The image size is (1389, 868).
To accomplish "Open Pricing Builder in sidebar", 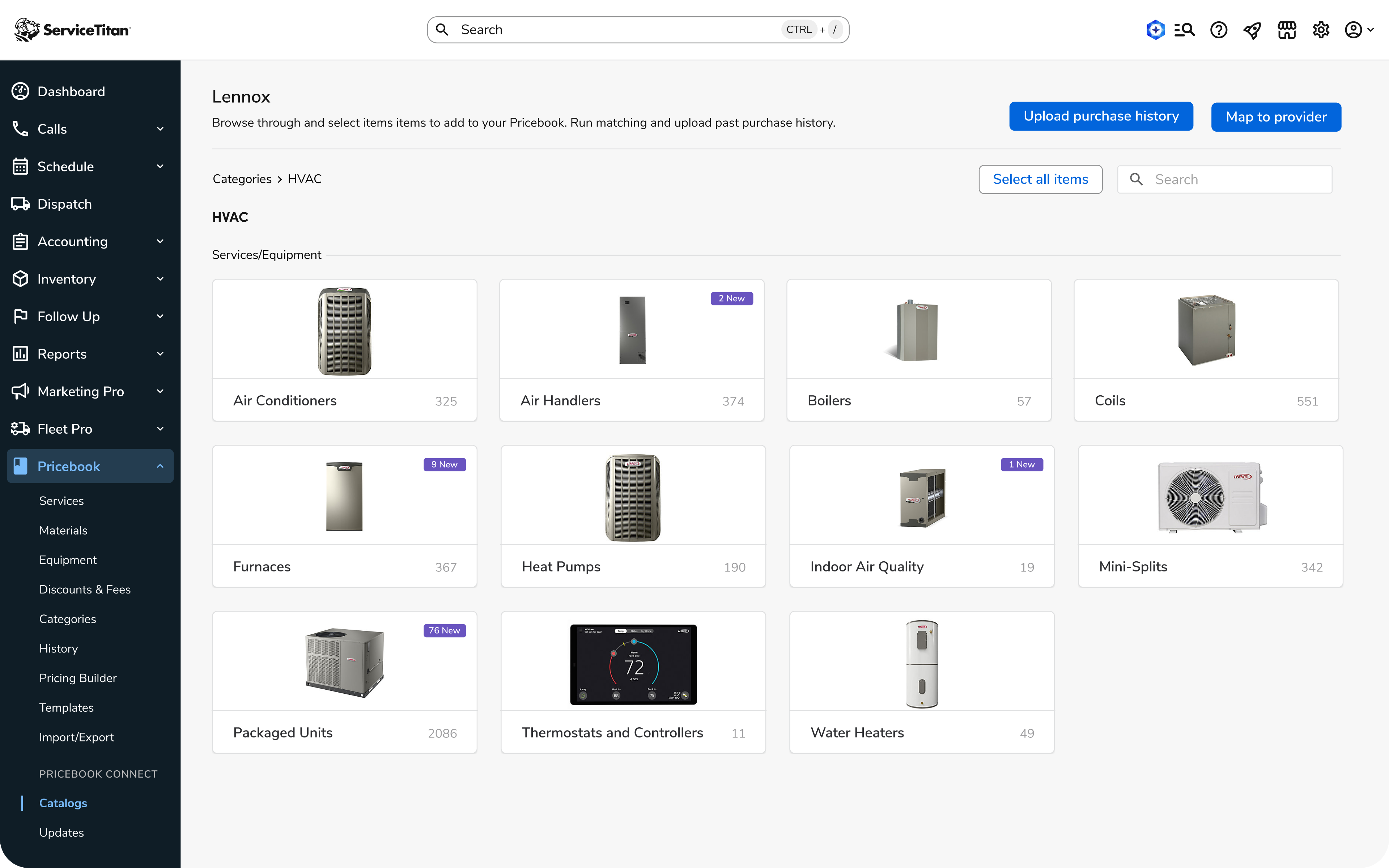I will pyautogui.click(x=78, y=678).
